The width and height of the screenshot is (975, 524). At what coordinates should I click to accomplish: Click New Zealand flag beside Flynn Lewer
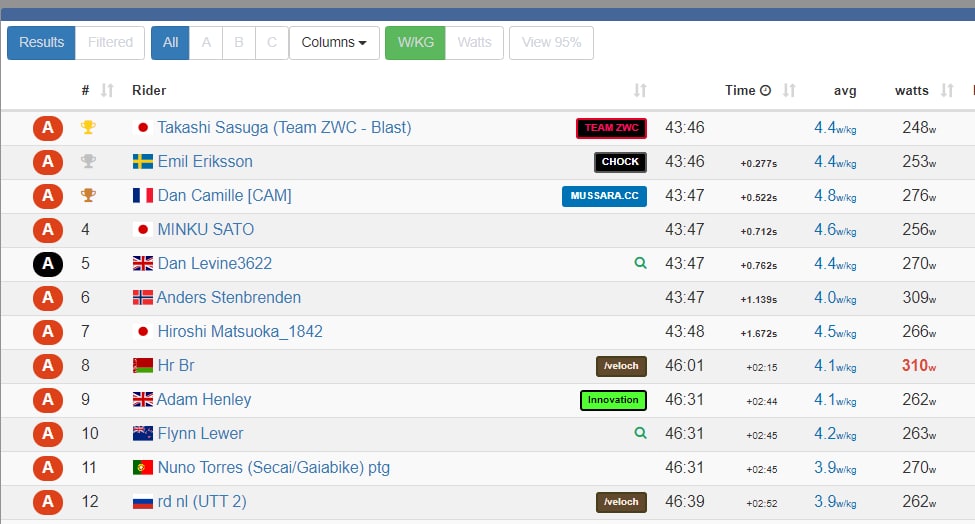(x=142, y=433)
